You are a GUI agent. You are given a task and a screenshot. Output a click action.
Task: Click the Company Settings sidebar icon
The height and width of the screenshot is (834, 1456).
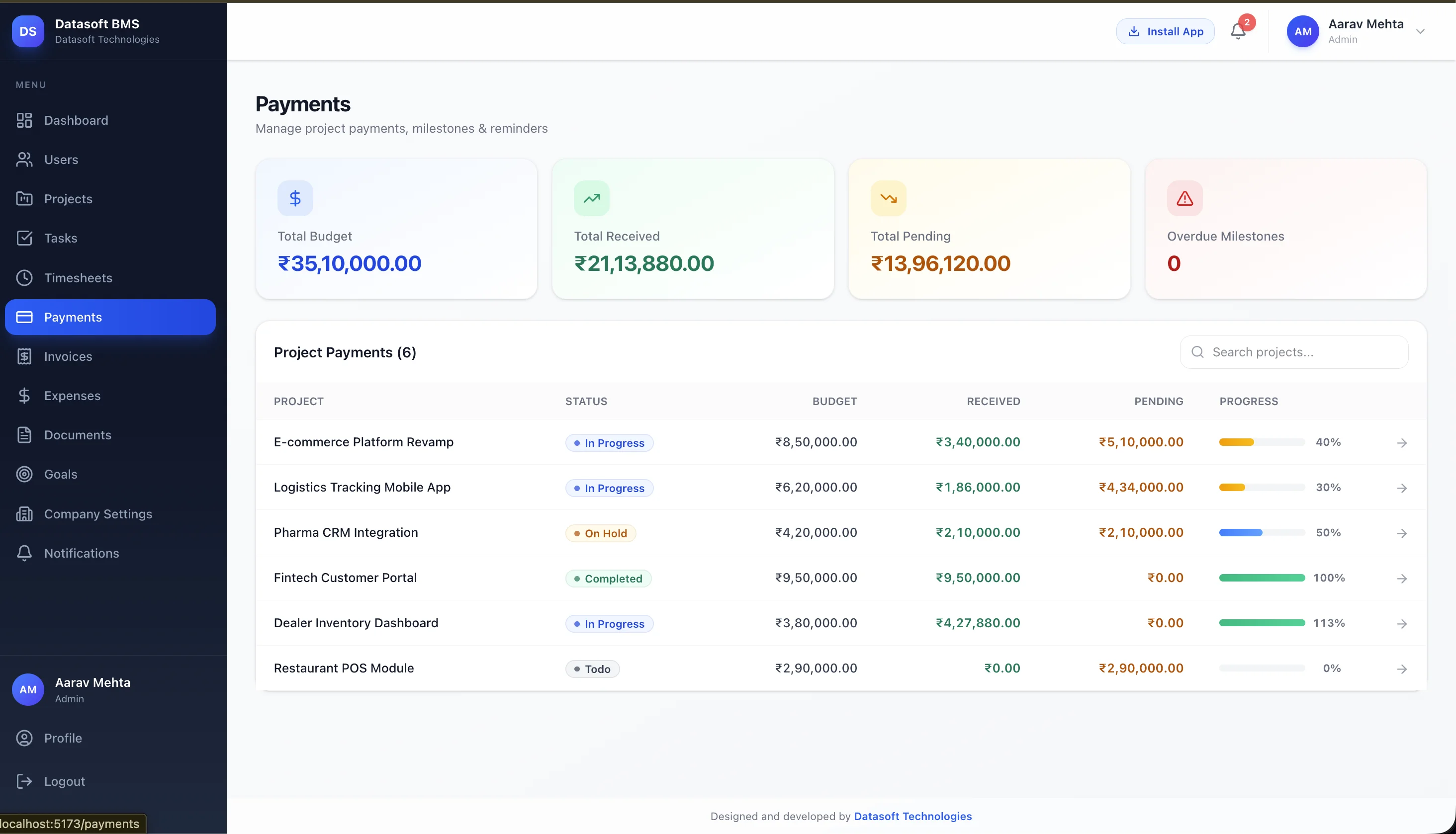pos(24,514)
